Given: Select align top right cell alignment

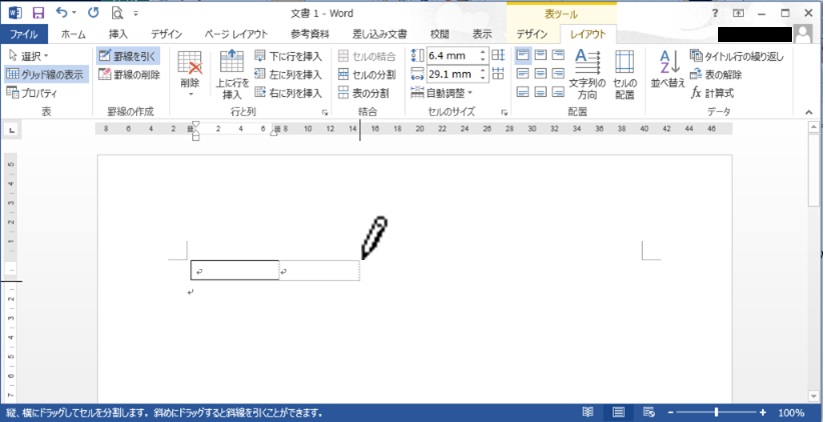Looking at the screenshot, I should click(558, 55).
